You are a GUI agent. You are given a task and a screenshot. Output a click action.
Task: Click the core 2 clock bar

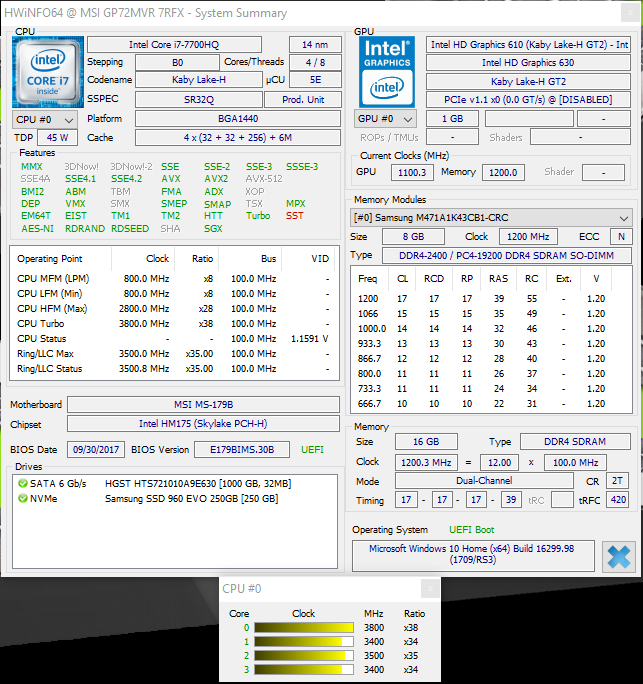point(304,656)
